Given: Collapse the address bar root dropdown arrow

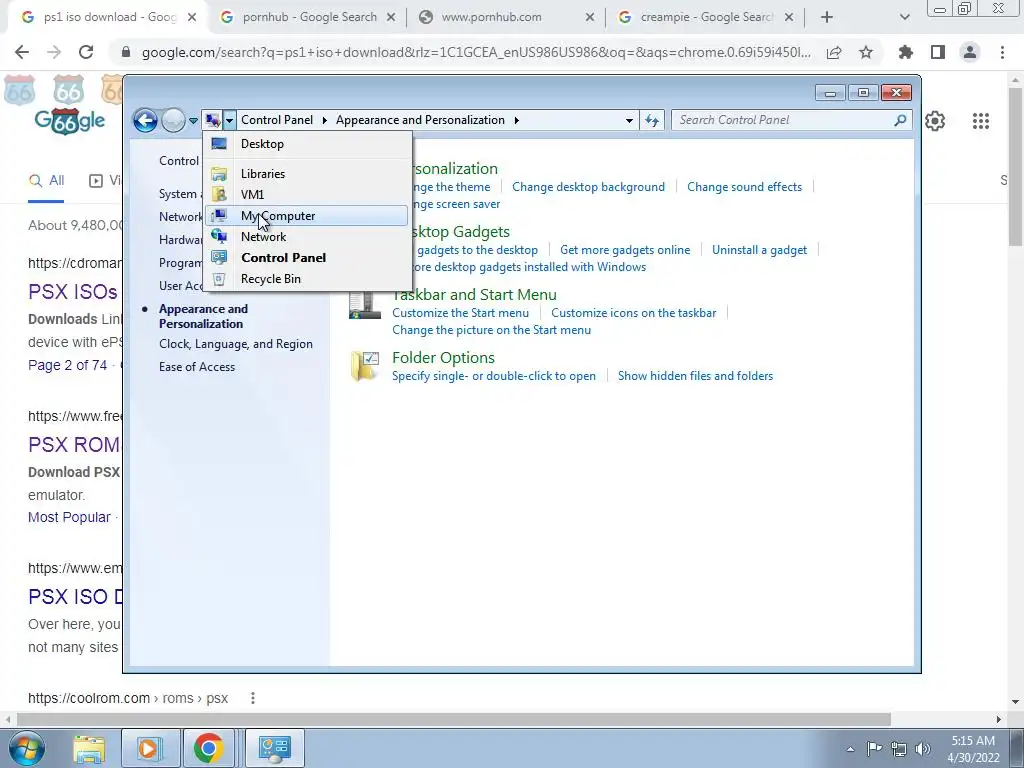Looking at the screenshot, I should (x=229, y=120).
